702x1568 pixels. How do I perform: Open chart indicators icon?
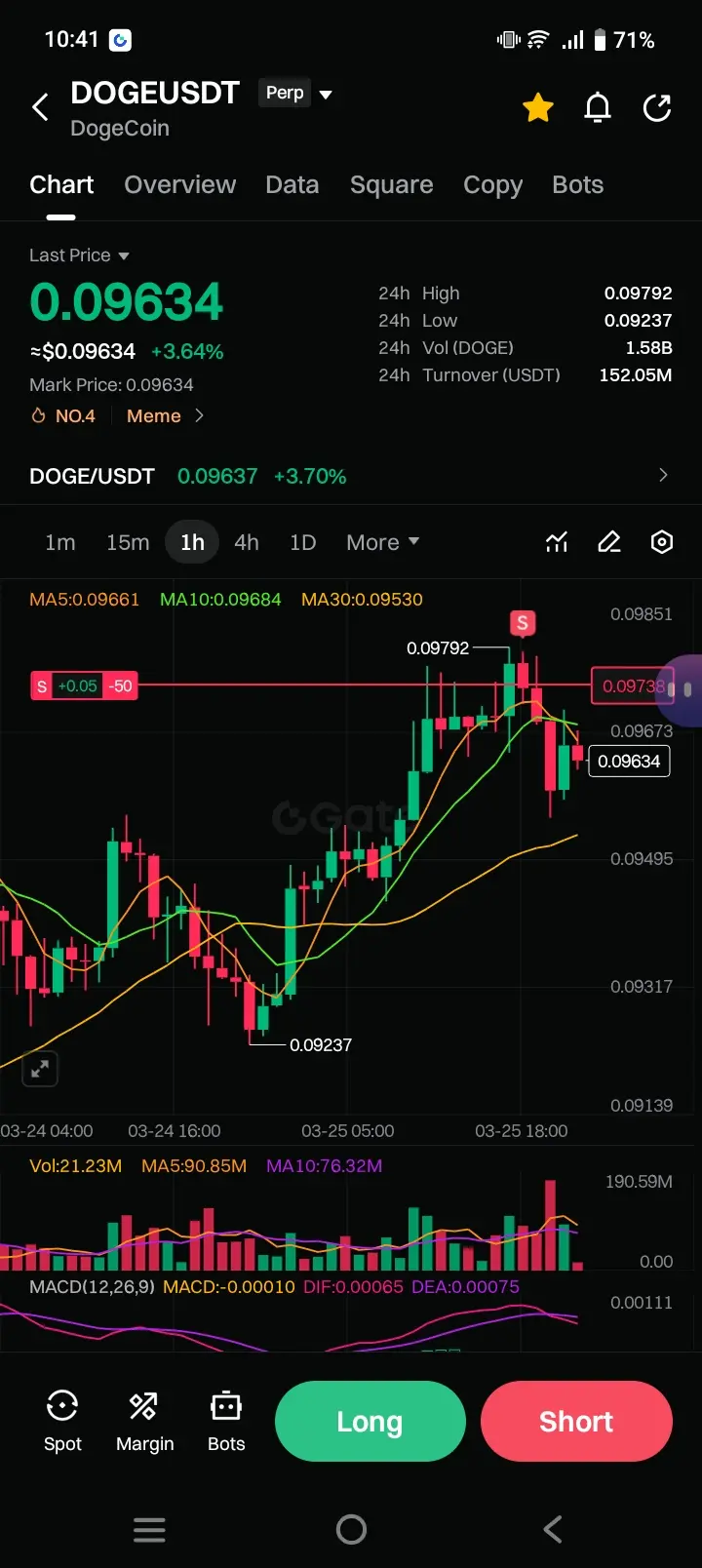[x=557, y=542]
